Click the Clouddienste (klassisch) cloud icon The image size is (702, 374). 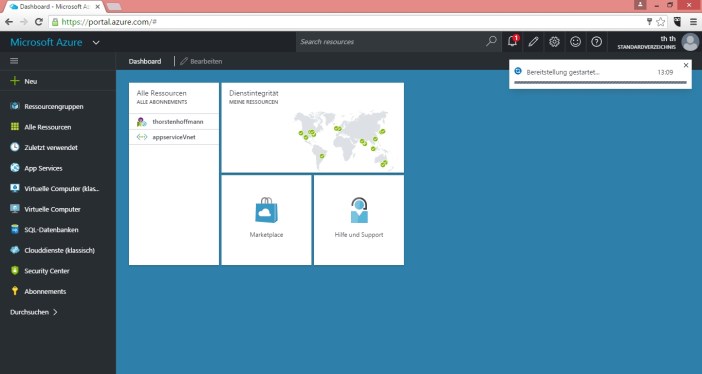(15, 250)
